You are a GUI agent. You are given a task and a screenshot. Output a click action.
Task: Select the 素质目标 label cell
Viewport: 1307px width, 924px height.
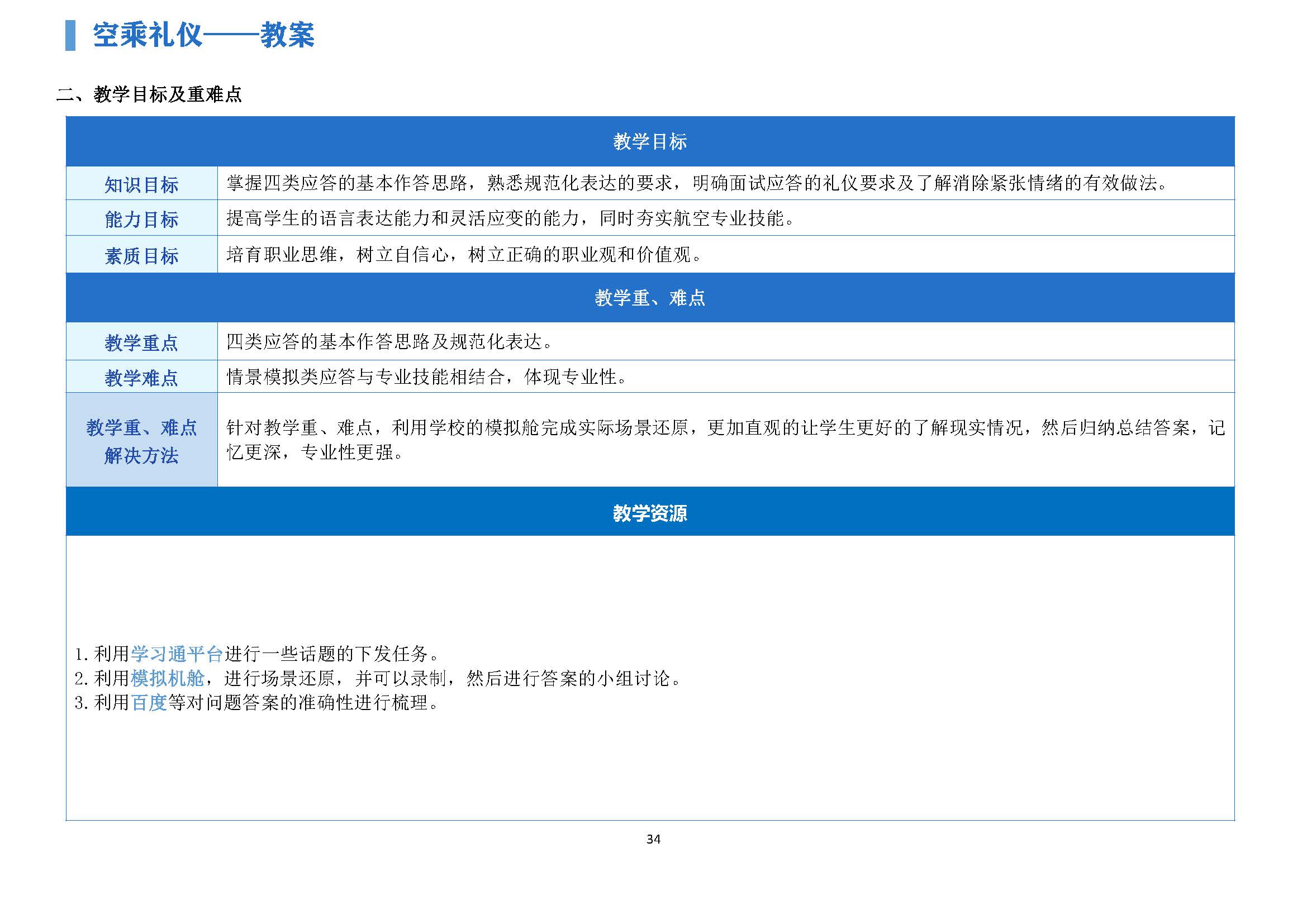coord(142,254)
